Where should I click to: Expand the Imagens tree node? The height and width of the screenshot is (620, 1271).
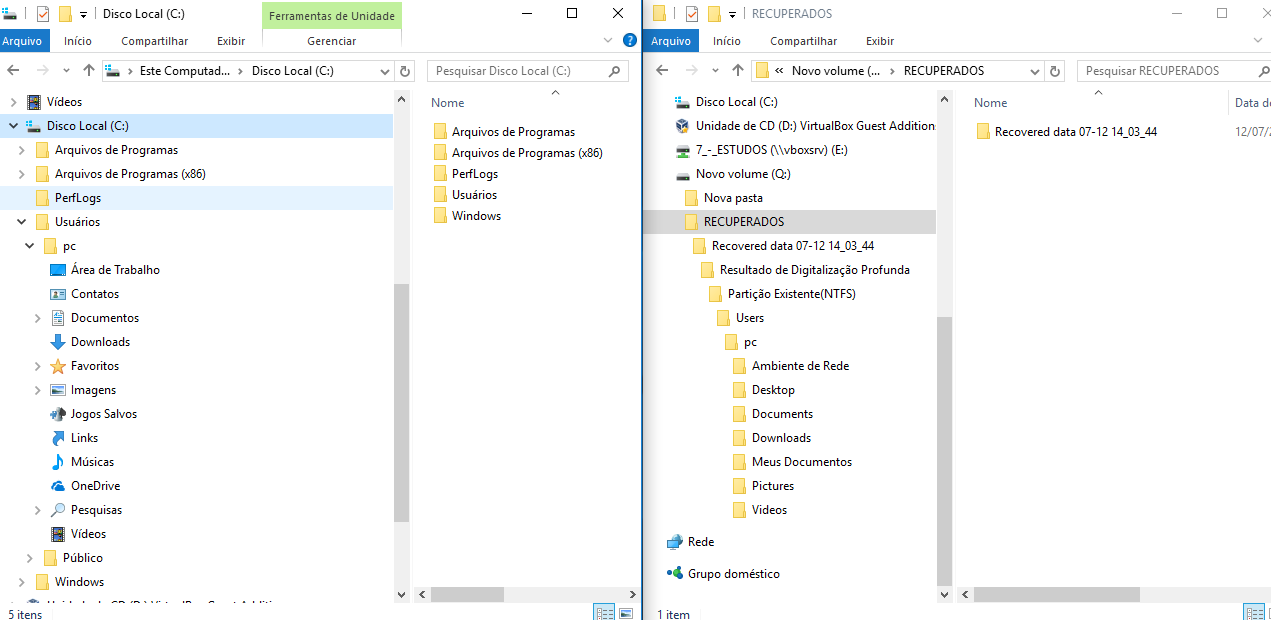click(37, 390)
